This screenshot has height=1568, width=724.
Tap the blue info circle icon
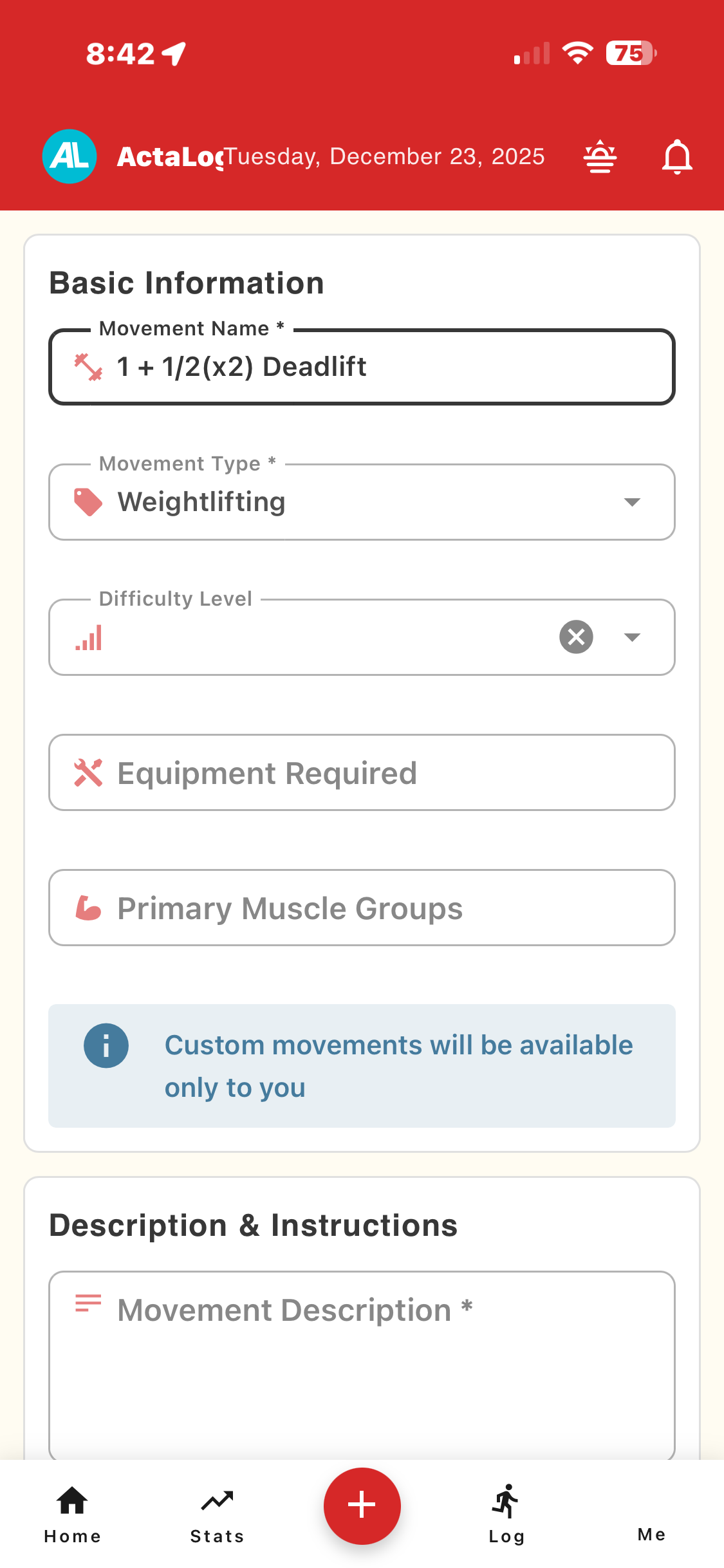point(106,1045)
